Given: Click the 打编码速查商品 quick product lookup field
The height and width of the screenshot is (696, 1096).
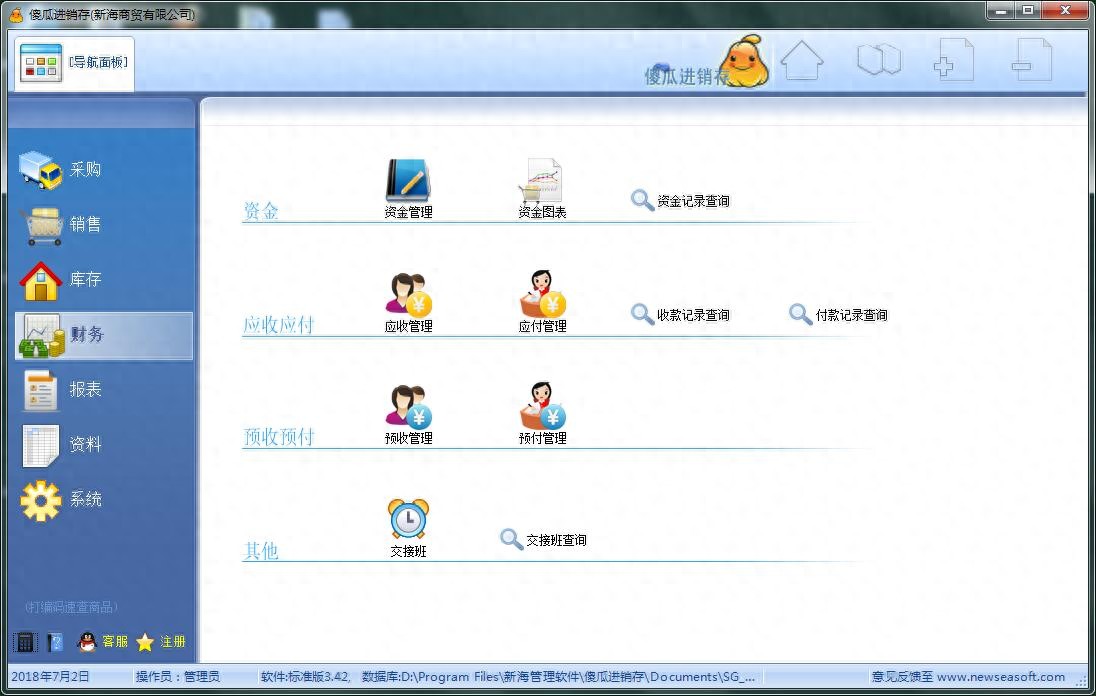Looking at the screenshot, I should (x=70, y=607).
